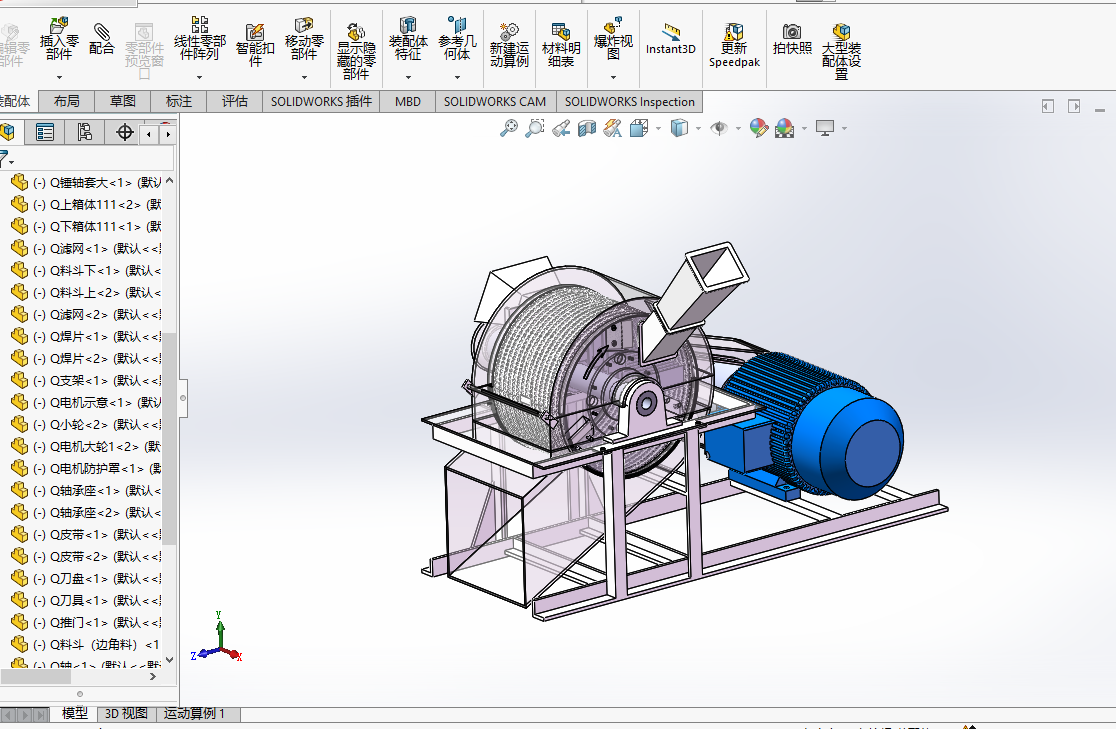Select Q刀盘<1> component in tree

[87, 578]
